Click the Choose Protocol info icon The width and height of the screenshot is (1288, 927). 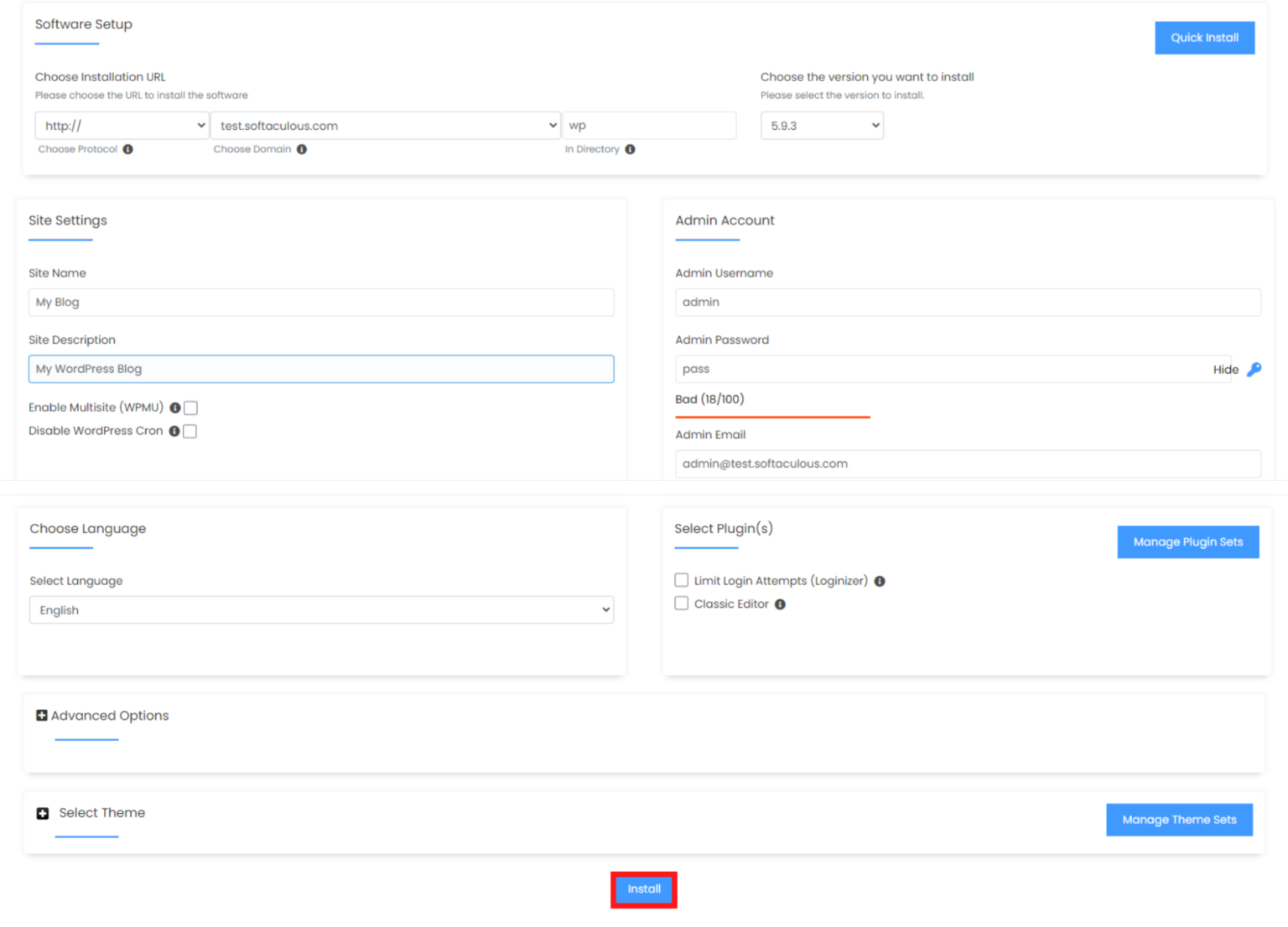pos(128,149)
